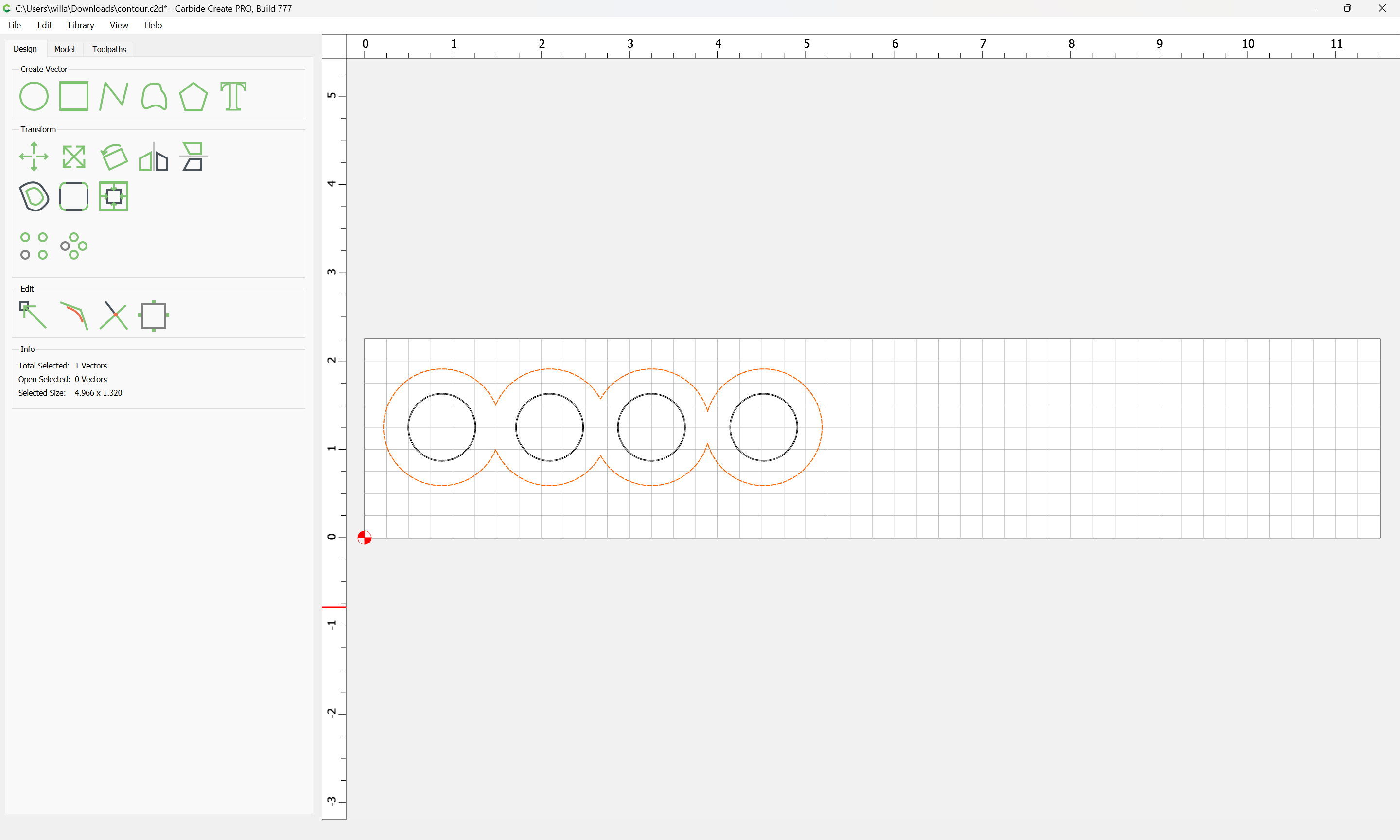The height and width of the screenshot is (840, 1400).
Task: Select the Rectangle create vector tool
Action: pos(74,96)
